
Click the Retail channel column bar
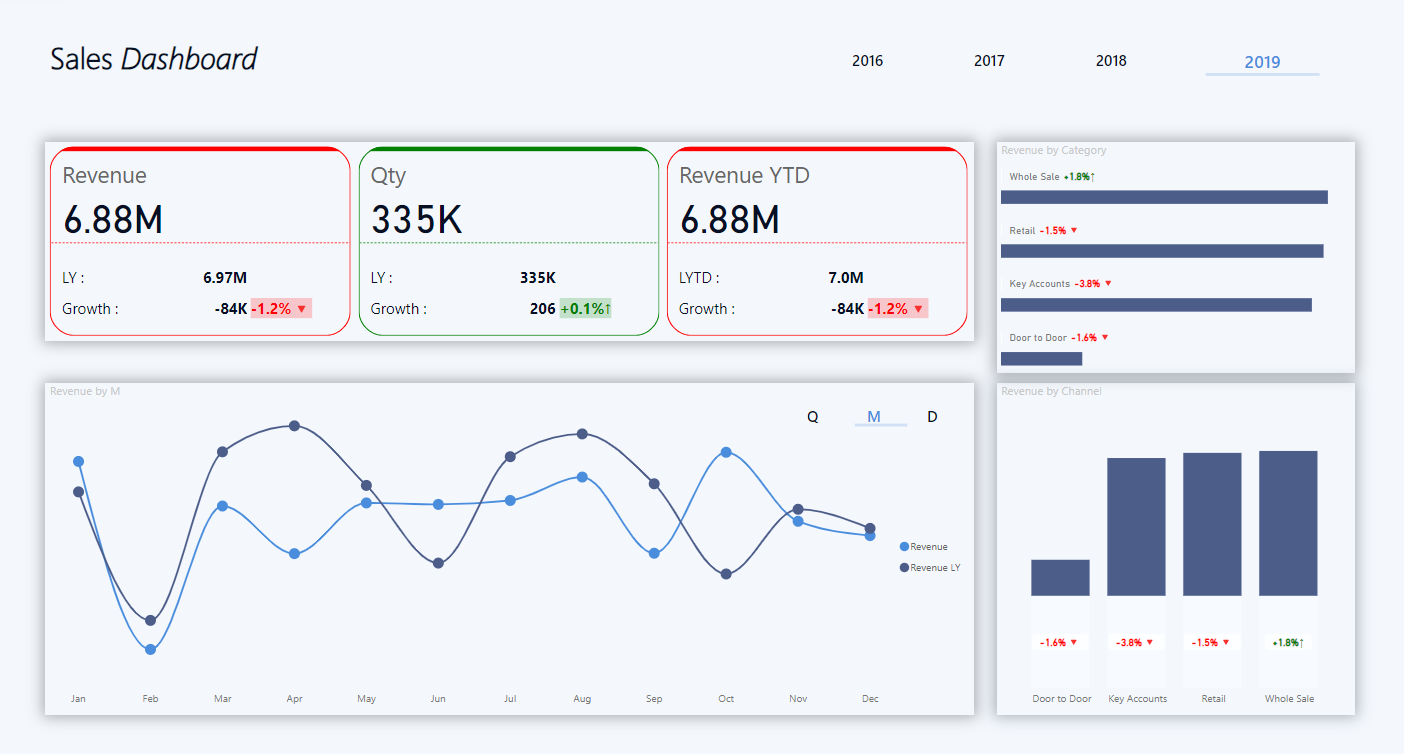point(1212,524)
